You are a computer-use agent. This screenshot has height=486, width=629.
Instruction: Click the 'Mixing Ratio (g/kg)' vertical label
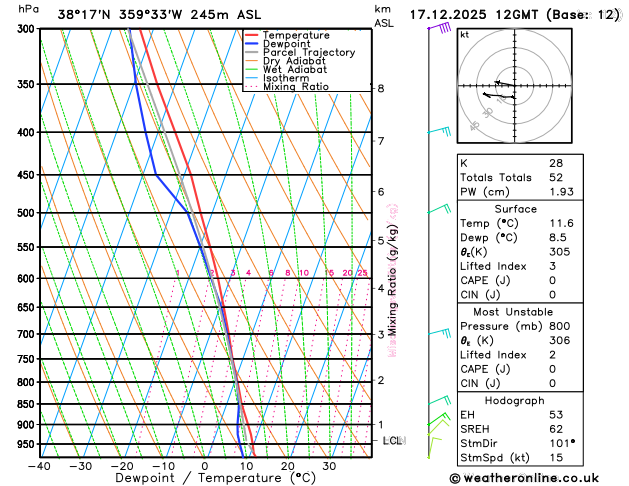393,280
